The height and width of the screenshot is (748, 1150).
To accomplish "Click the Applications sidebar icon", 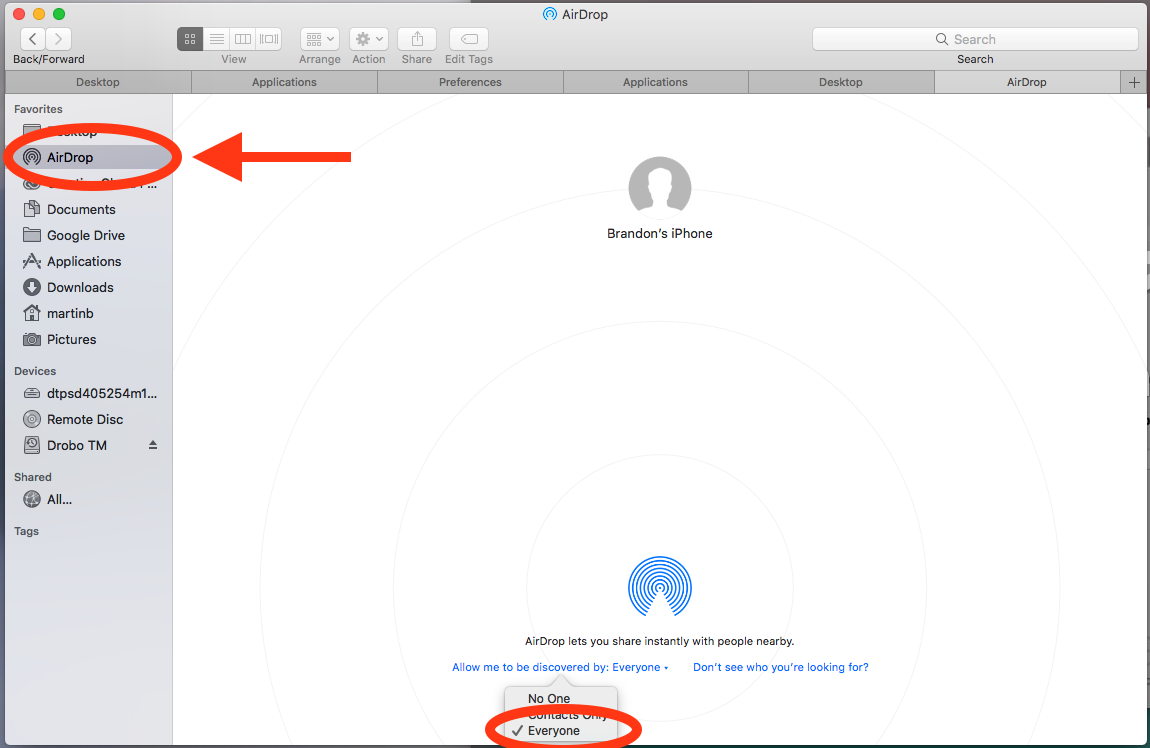I will click(x=32, y=261).
